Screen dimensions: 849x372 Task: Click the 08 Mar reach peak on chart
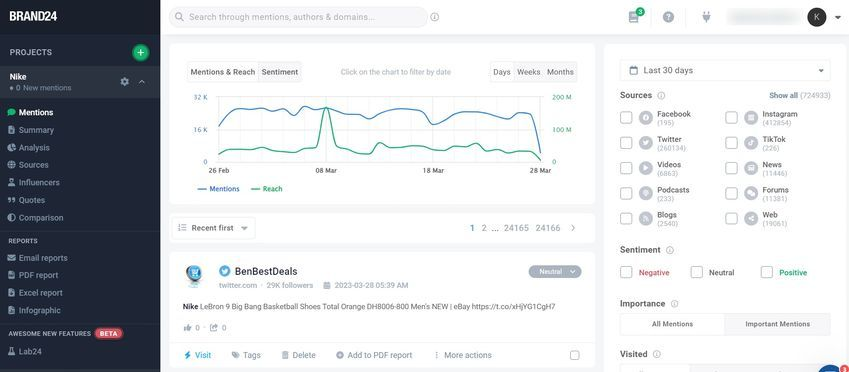point(326,108)
